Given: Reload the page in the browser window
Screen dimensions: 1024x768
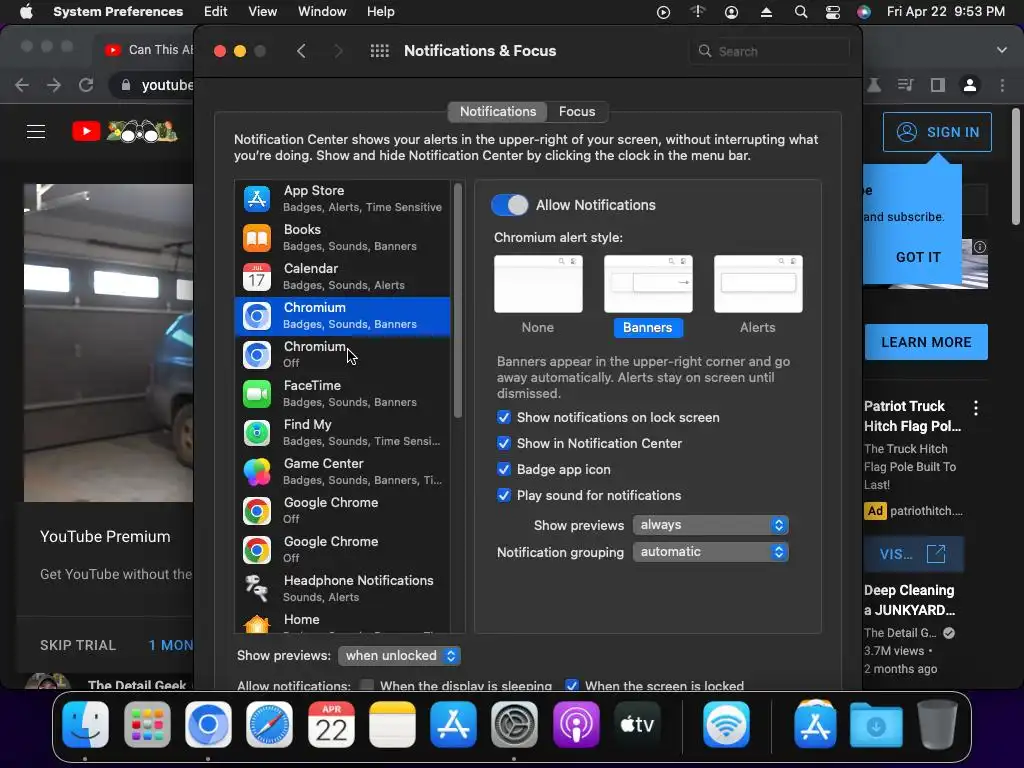Looking at the screenshot, I should (86, 85).
